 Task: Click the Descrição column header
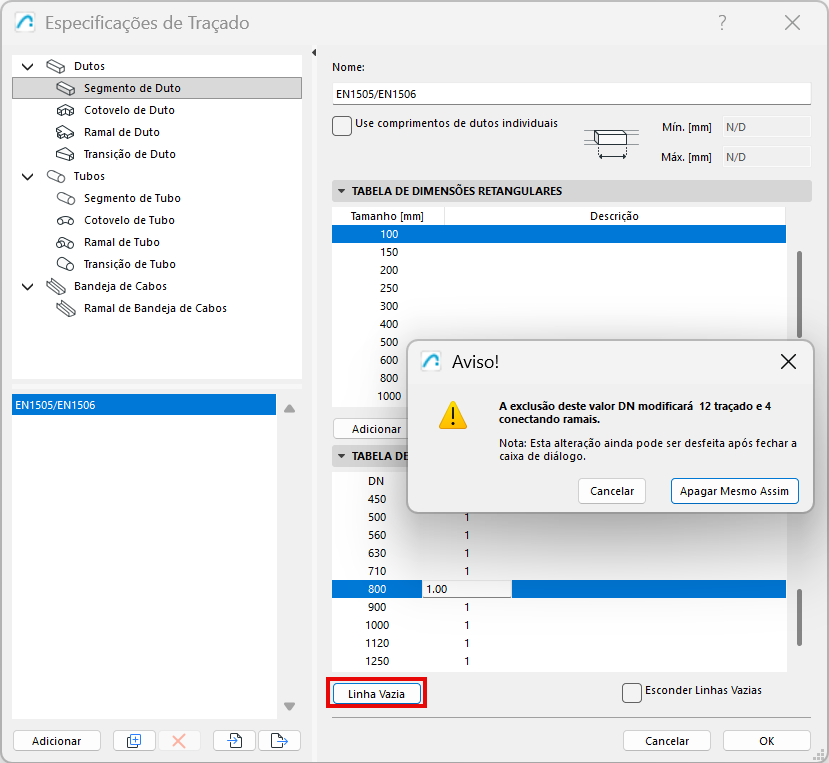[614, 216]
